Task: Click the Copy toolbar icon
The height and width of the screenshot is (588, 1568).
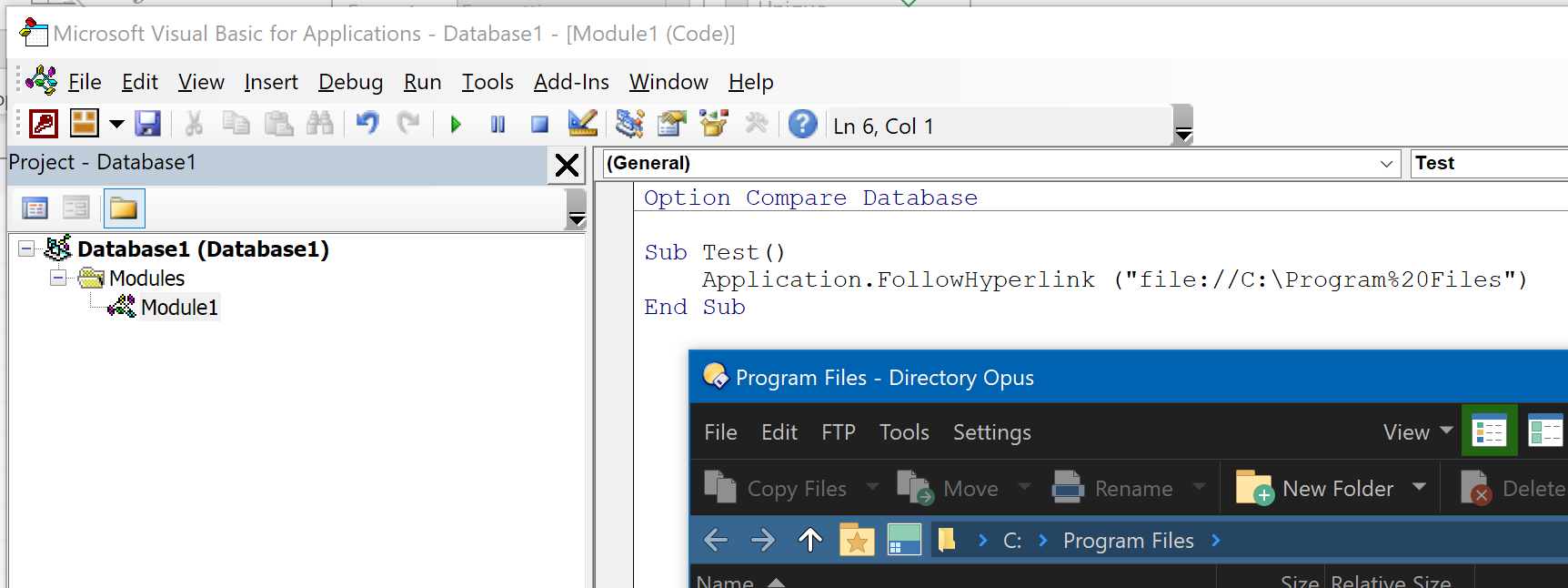Action: point(236,123)
